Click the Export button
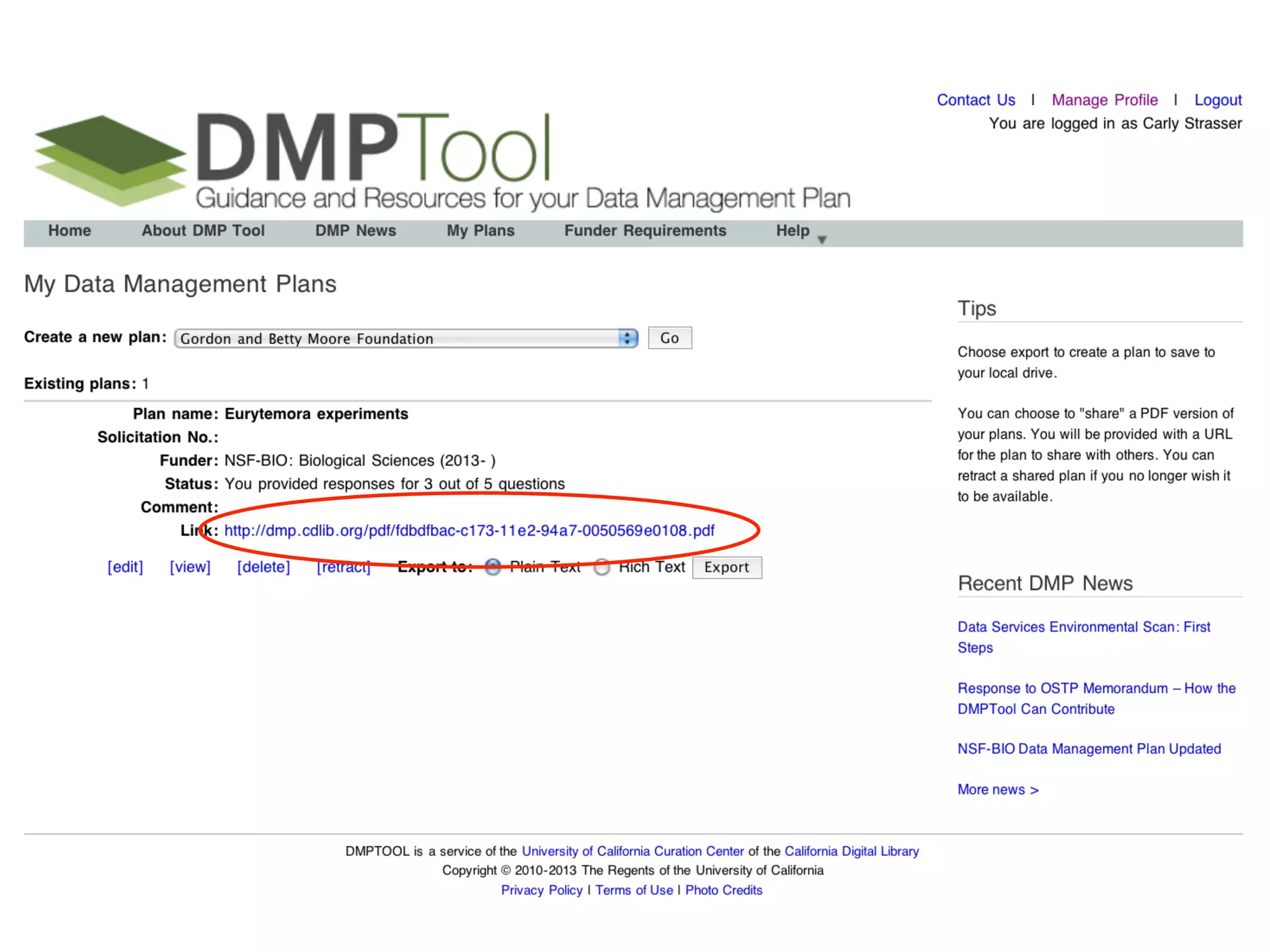The width and height of the screenshot is (1270, 952). click(726, 567)
